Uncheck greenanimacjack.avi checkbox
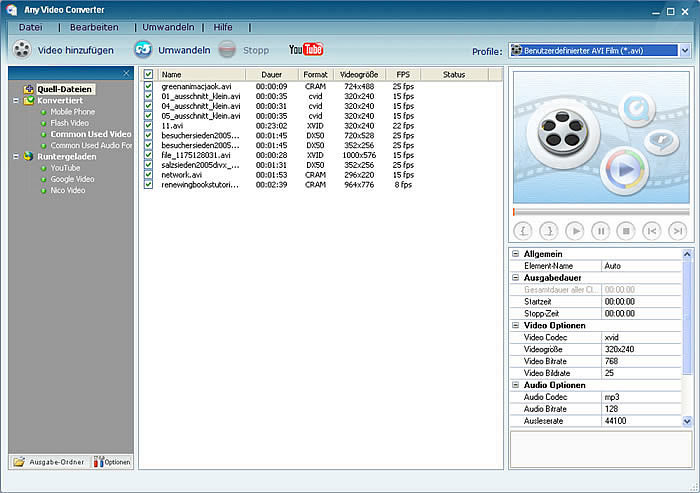 [149, 86]
